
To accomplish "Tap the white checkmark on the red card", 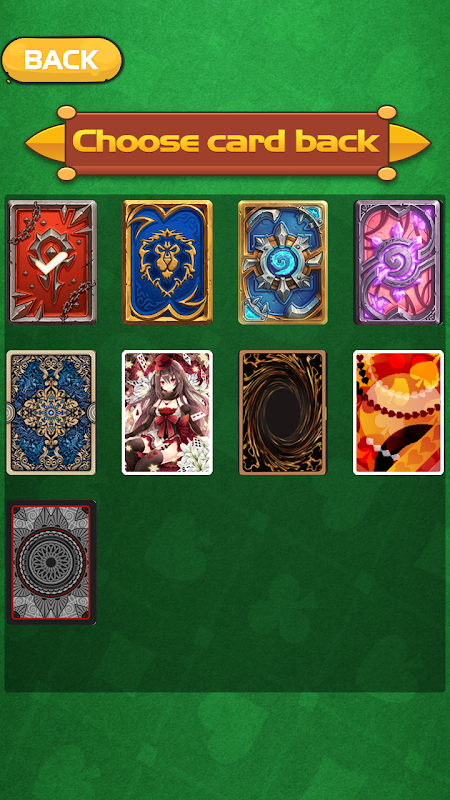I will [48, 261].
